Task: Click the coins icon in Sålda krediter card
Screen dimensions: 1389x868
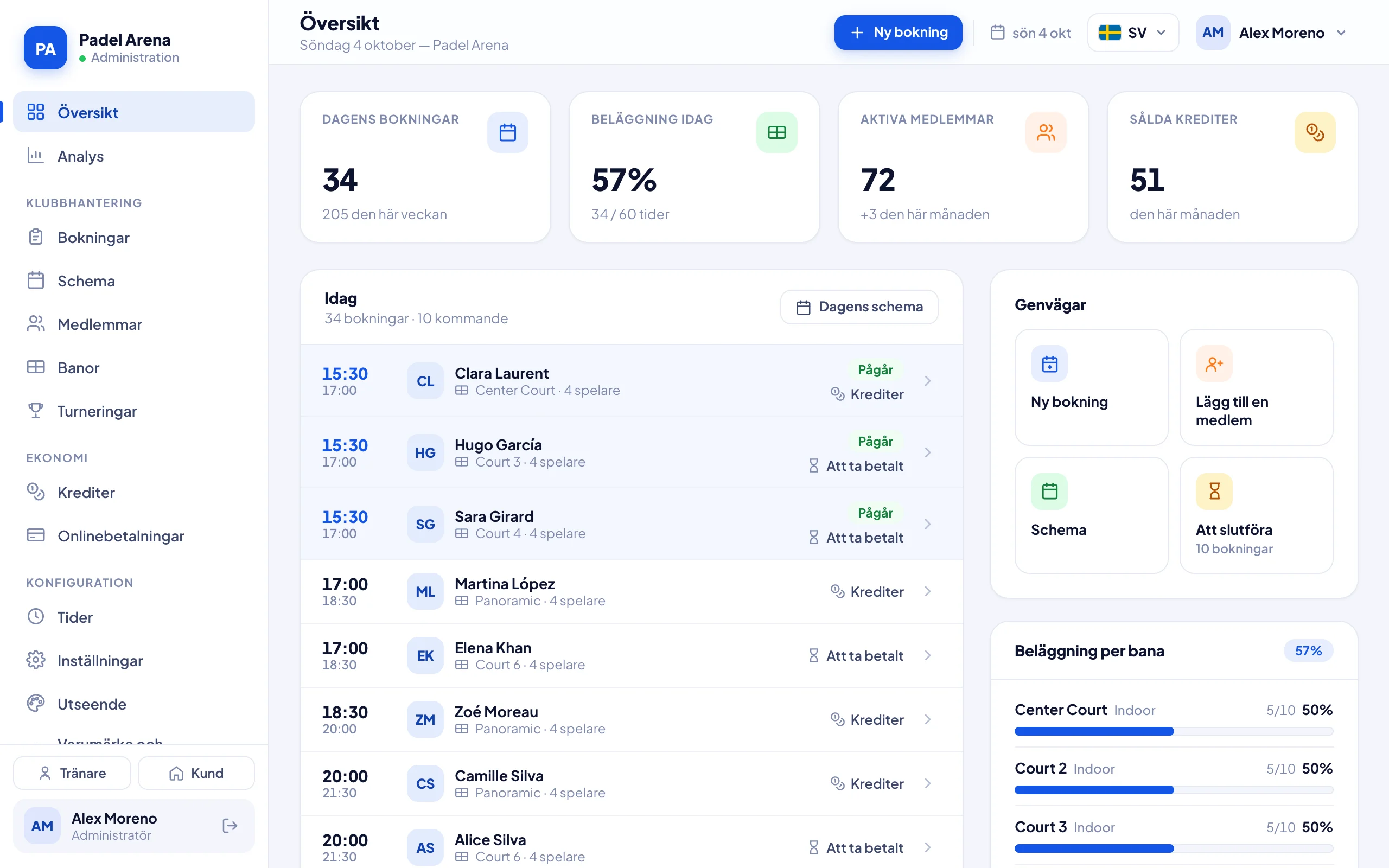Action: click(1315, 132)
